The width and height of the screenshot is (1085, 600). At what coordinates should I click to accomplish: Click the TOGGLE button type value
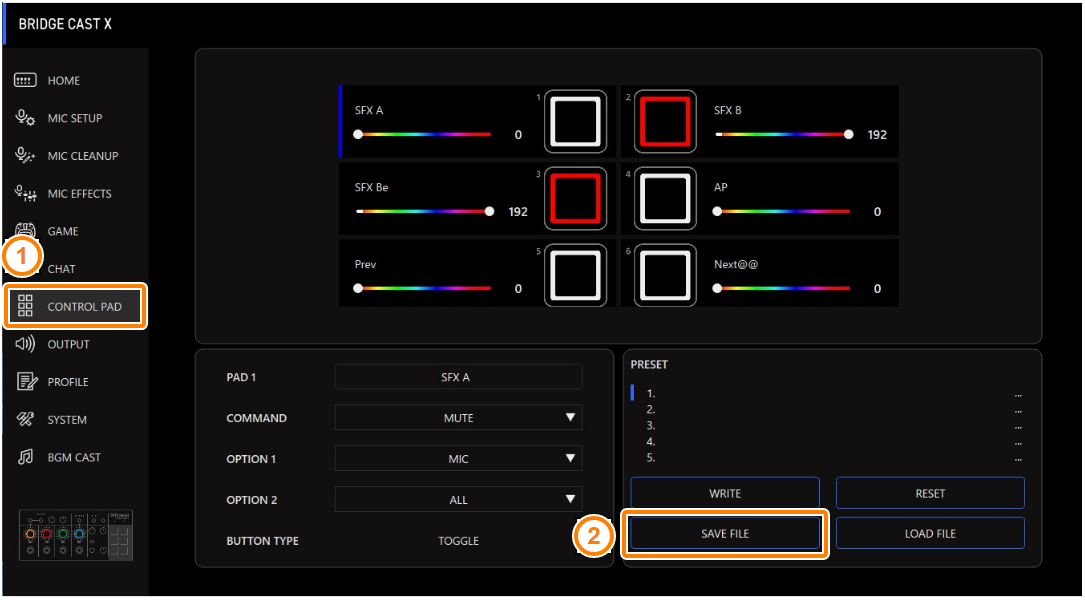point(458,540)
